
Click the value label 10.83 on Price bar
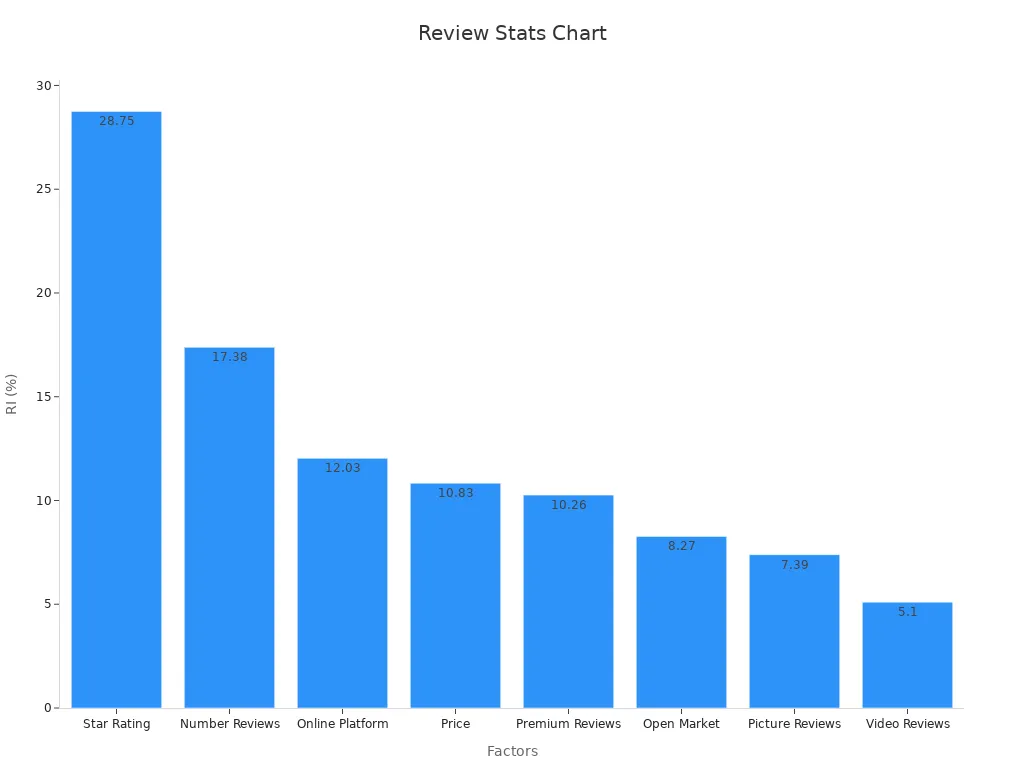(456, 492)
